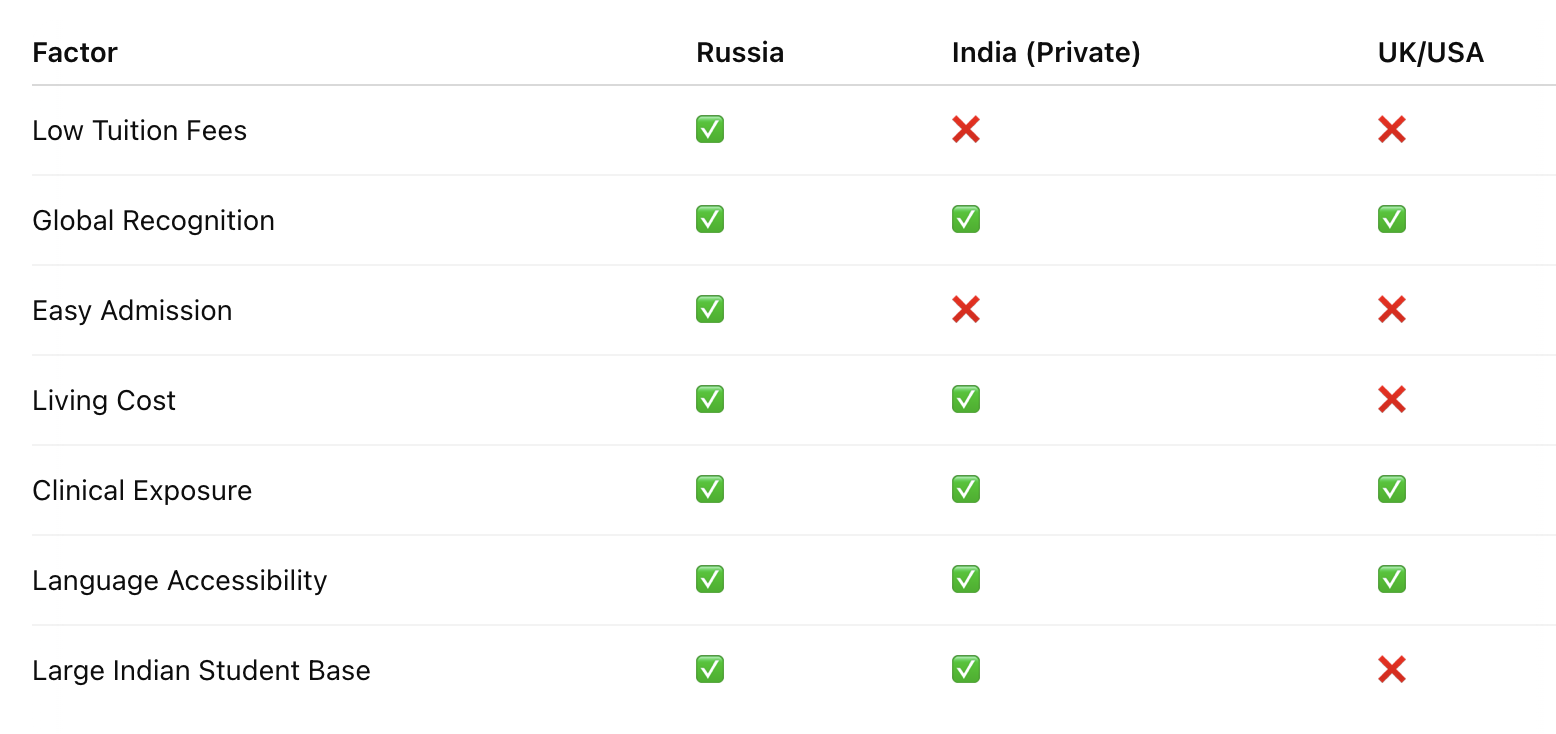The height and width of the screenshot is (734, 1556).
Task: Select the Global Recognition row label
Action: 153,220
